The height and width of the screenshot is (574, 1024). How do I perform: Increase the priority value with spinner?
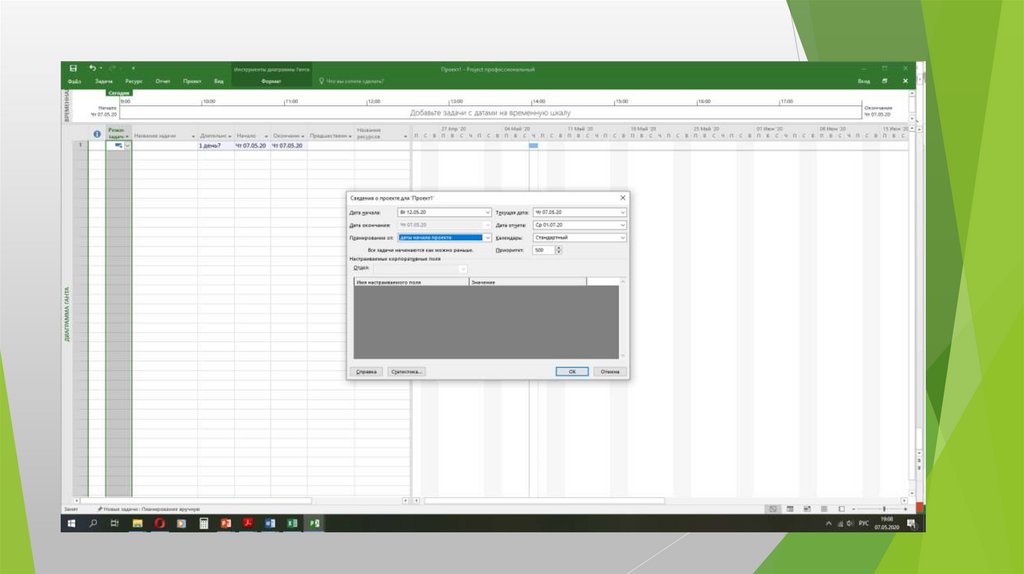click(x=558, y=247)
